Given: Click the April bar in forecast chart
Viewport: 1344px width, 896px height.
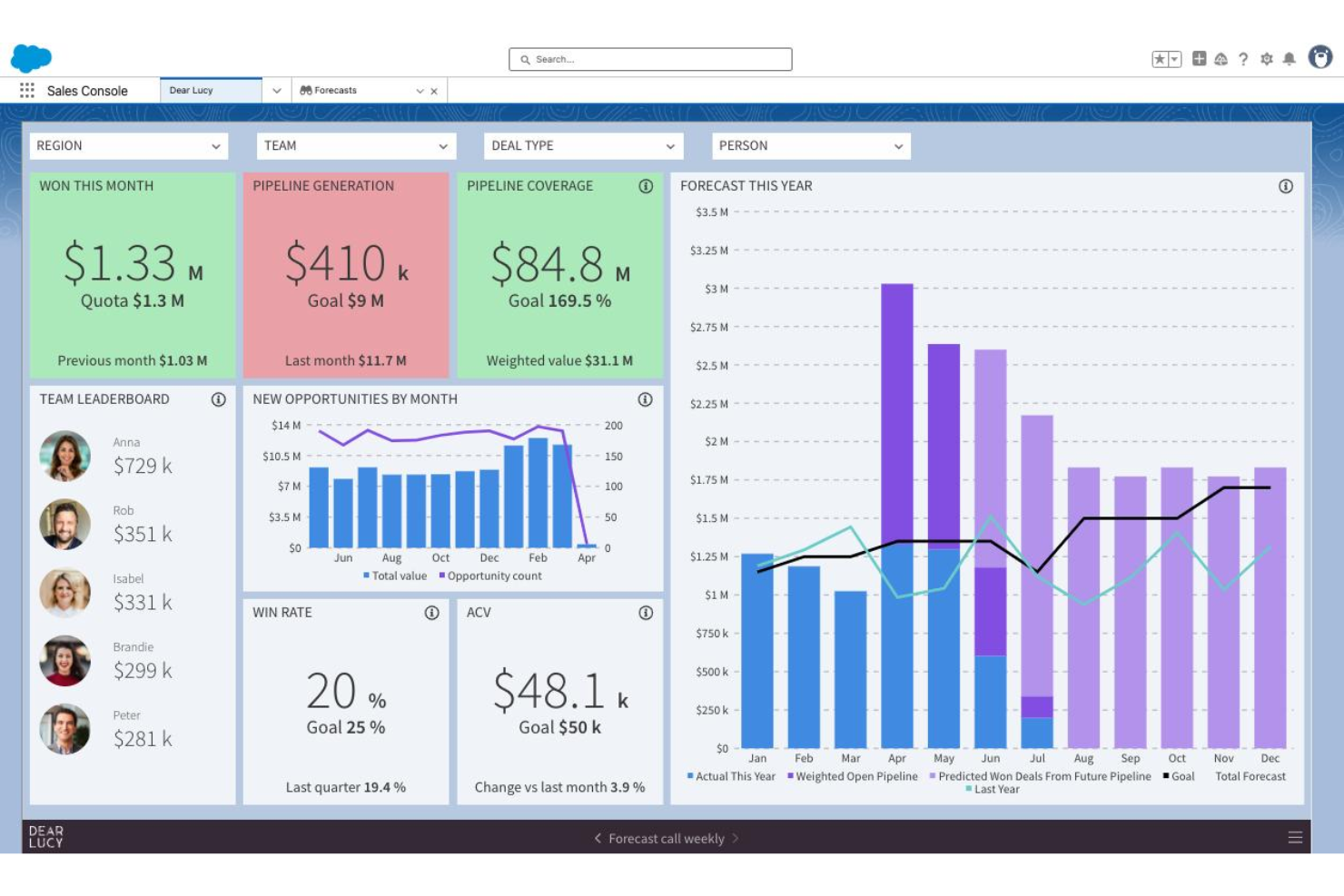Looking at the screenshot, I should (897, 516).
